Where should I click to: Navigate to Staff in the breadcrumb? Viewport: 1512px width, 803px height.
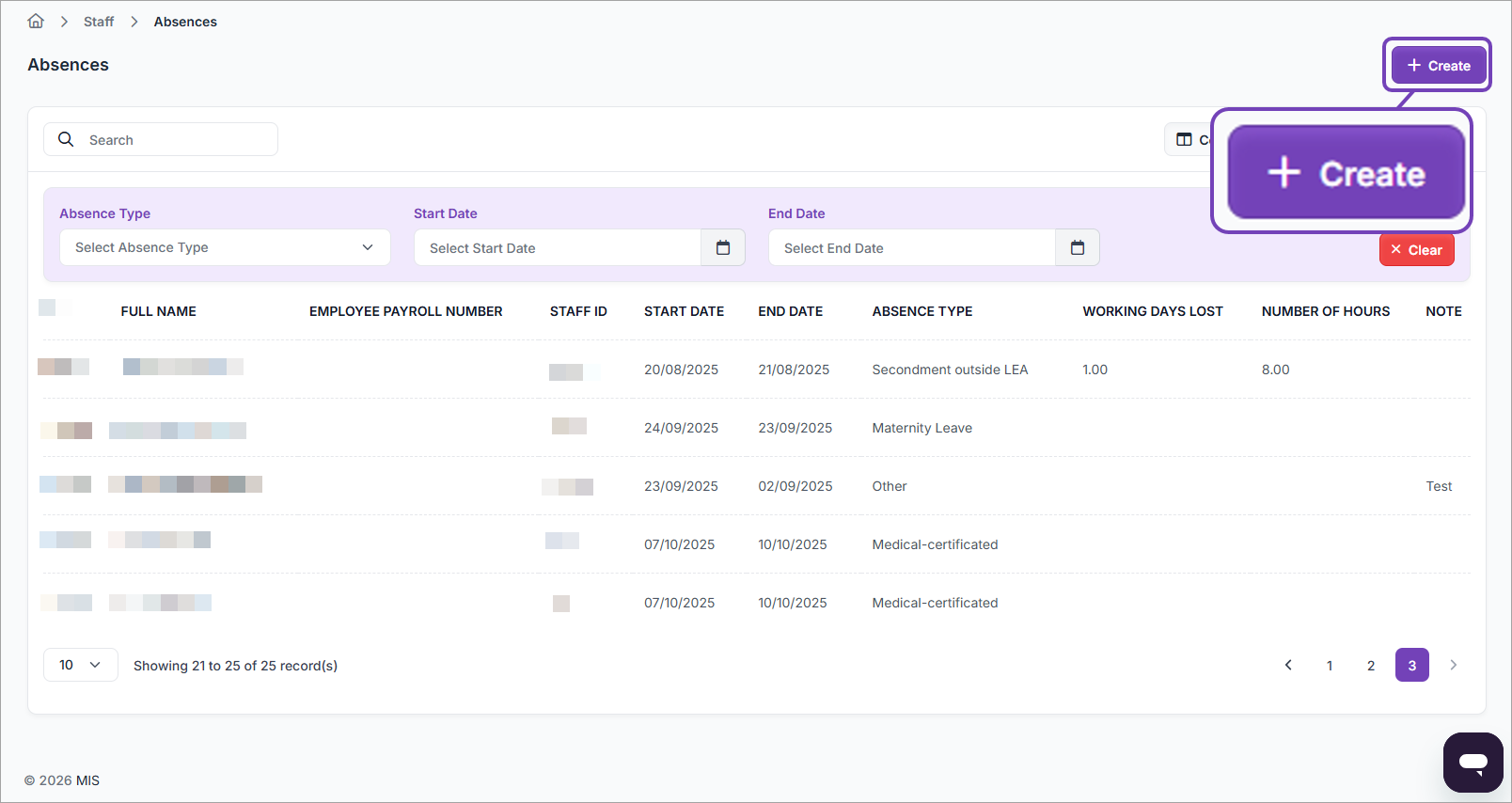click(x=99, y=22)
